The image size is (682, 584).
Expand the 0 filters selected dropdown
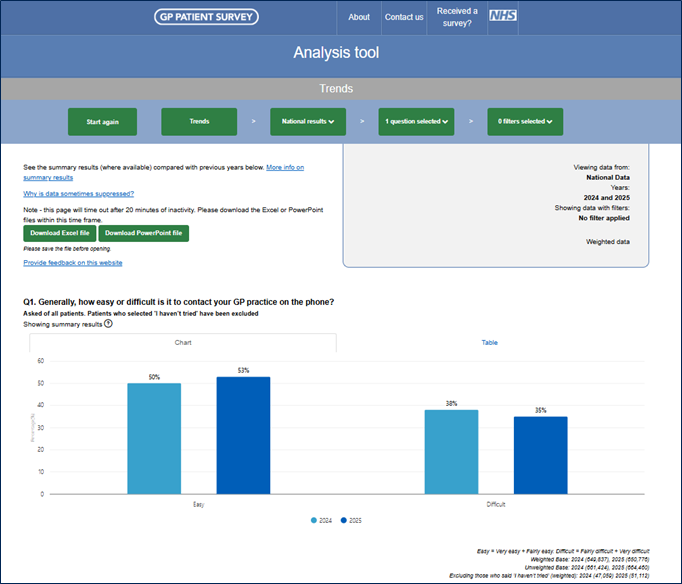click(x=525, y=122)
